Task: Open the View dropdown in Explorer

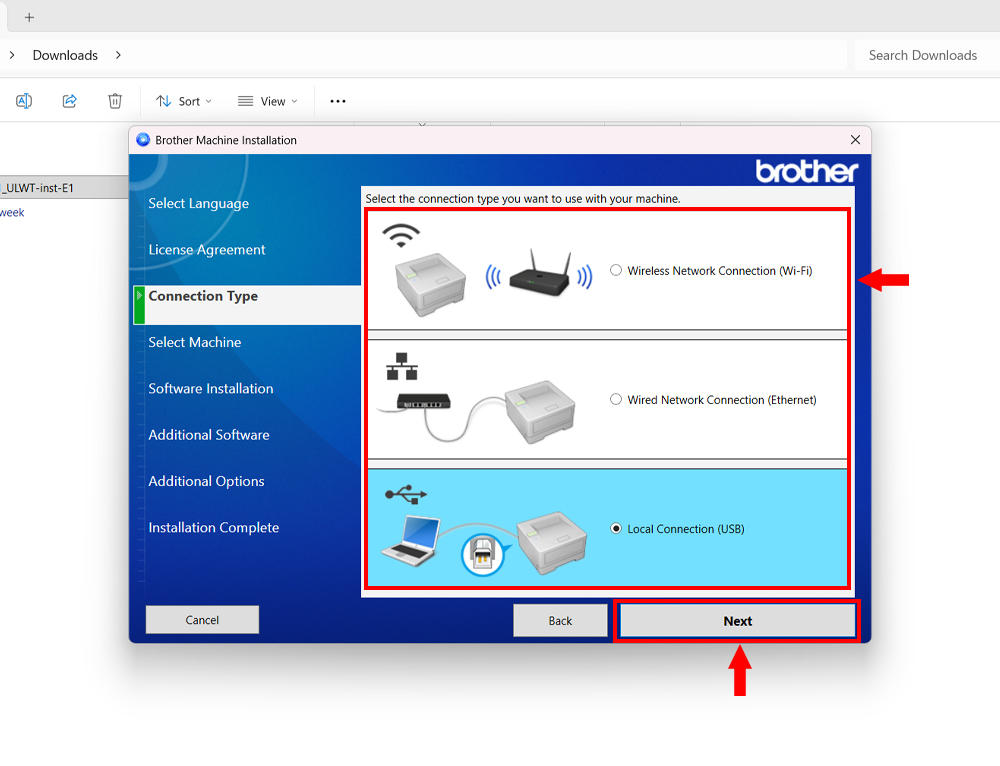Action: tap(267, 101)
